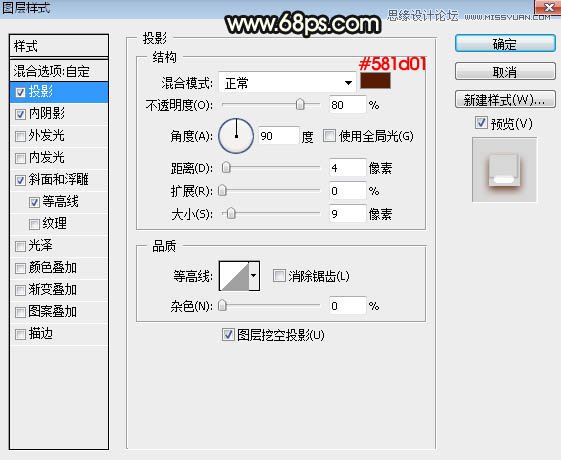Select the 纹理 texture sub-entry
This screenshot has width=561, height=460.
point(59,224)
